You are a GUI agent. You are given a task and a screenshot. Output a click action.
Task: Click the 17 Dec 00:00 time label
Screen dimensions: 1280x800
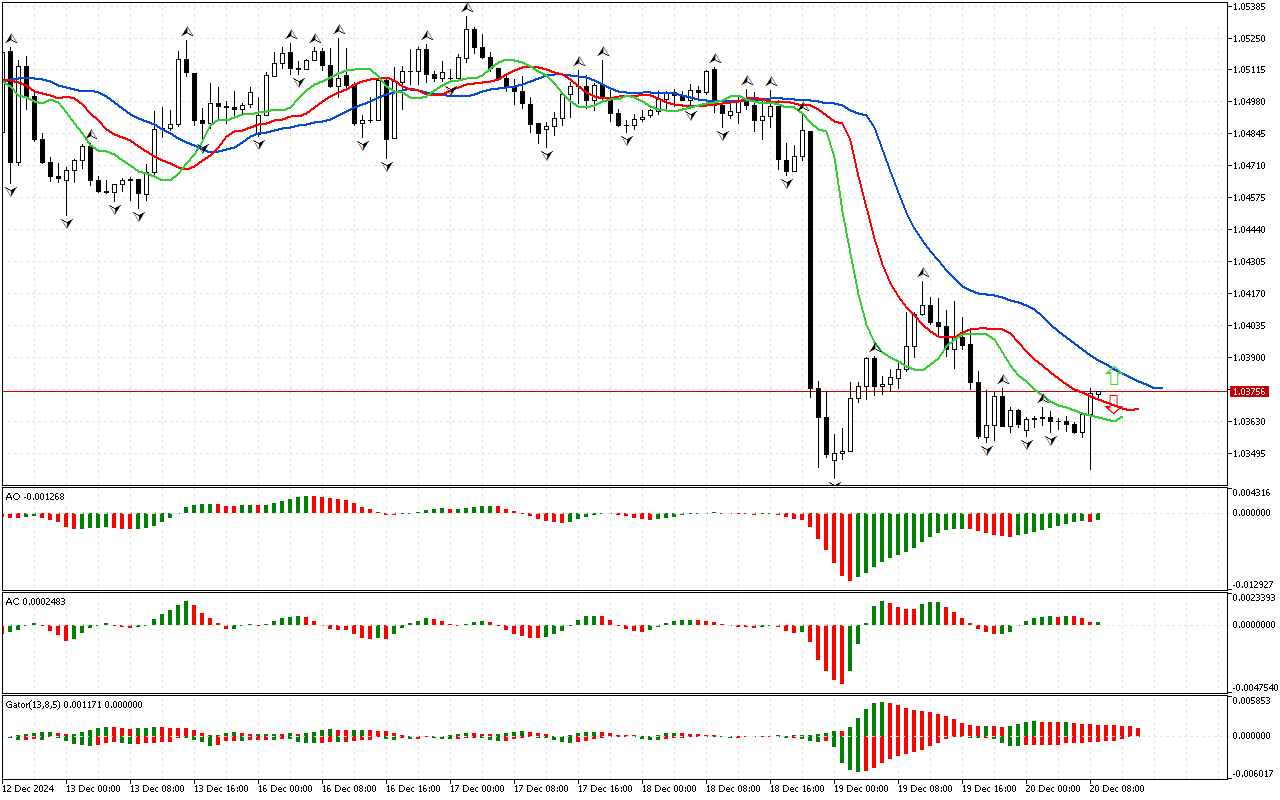tap(477, 789)
